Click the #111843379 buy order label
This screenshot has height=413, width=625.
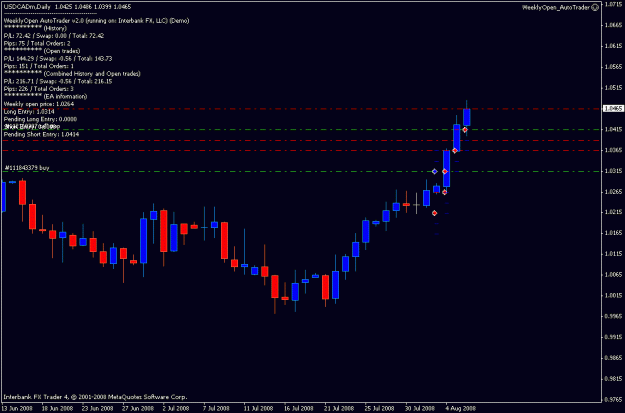pyautogui.click(x=27, y=168)
